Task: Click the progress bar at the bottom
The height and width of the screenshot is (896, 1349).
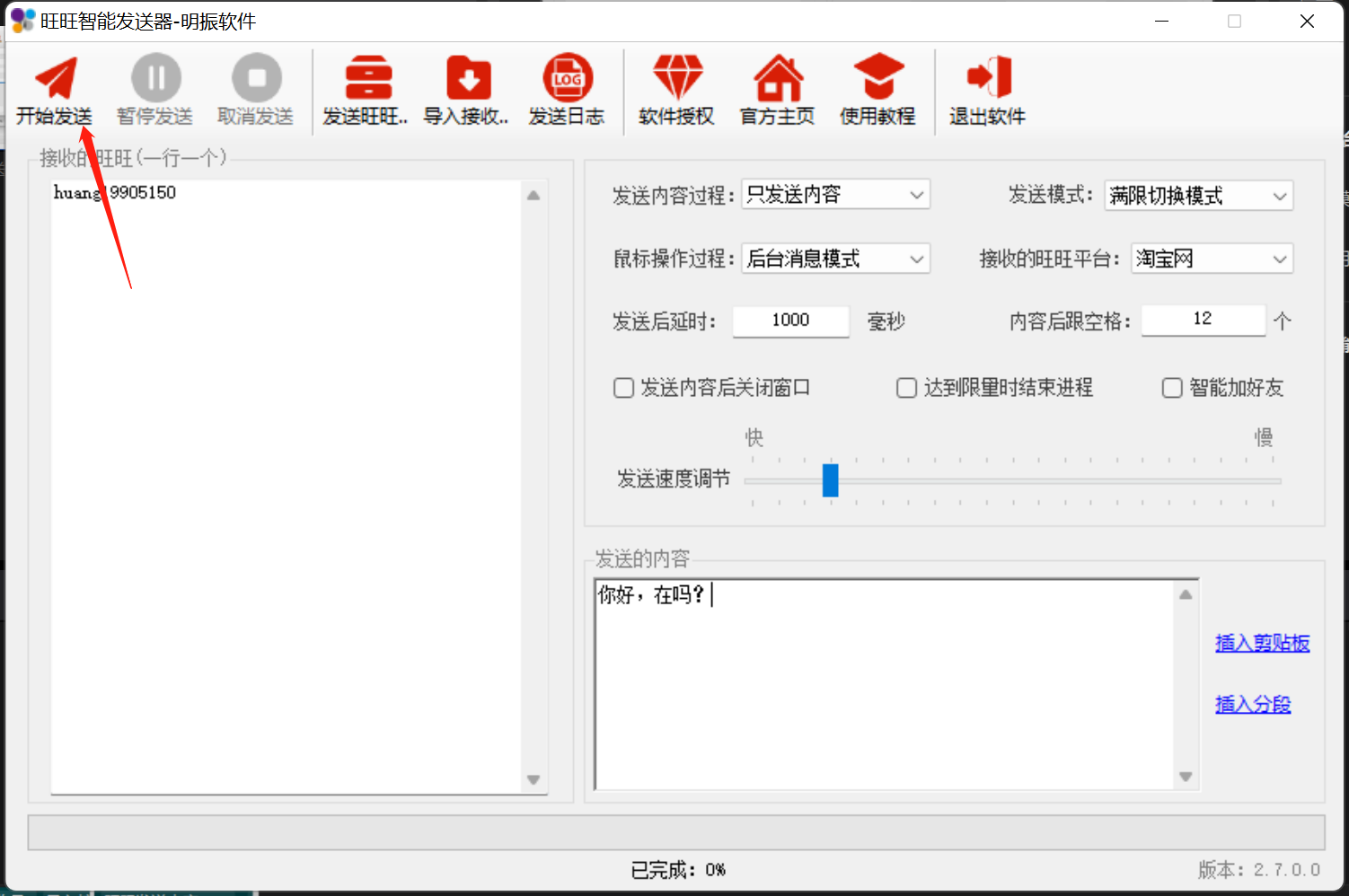Action: click(x=676, y=832)
